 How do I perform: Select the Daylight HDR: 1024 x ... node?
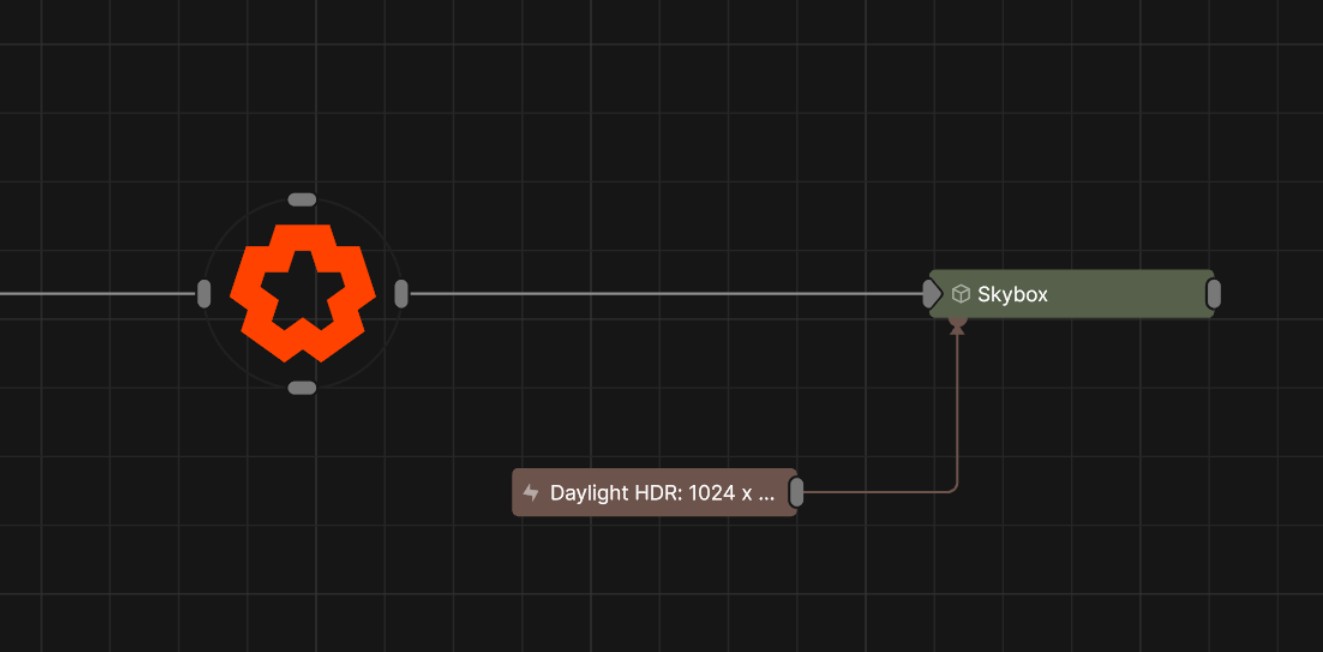[x=661, y=493]
